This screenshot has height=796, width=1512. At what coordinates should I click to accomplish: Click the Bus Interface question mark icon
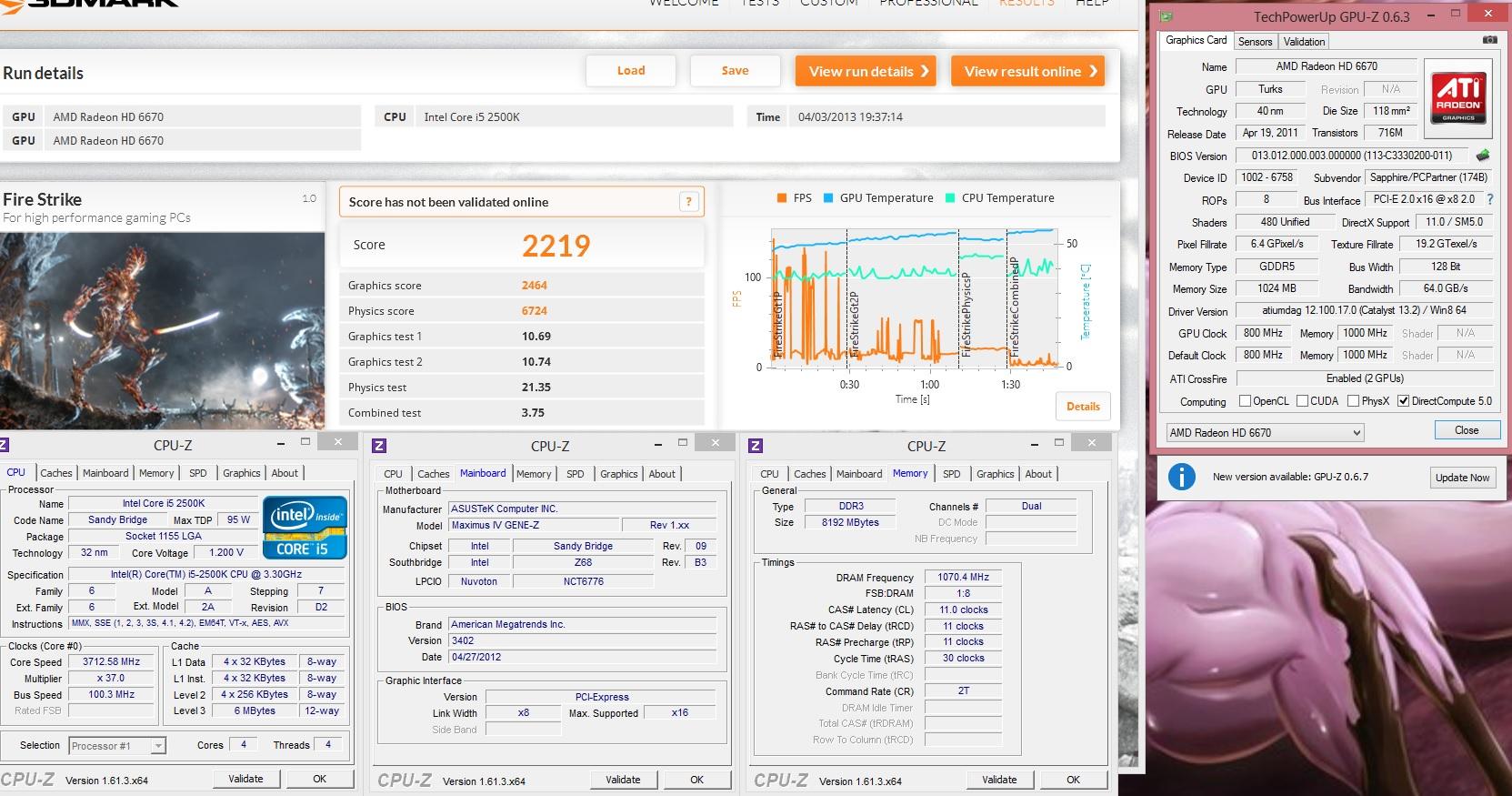[1490, 199]
